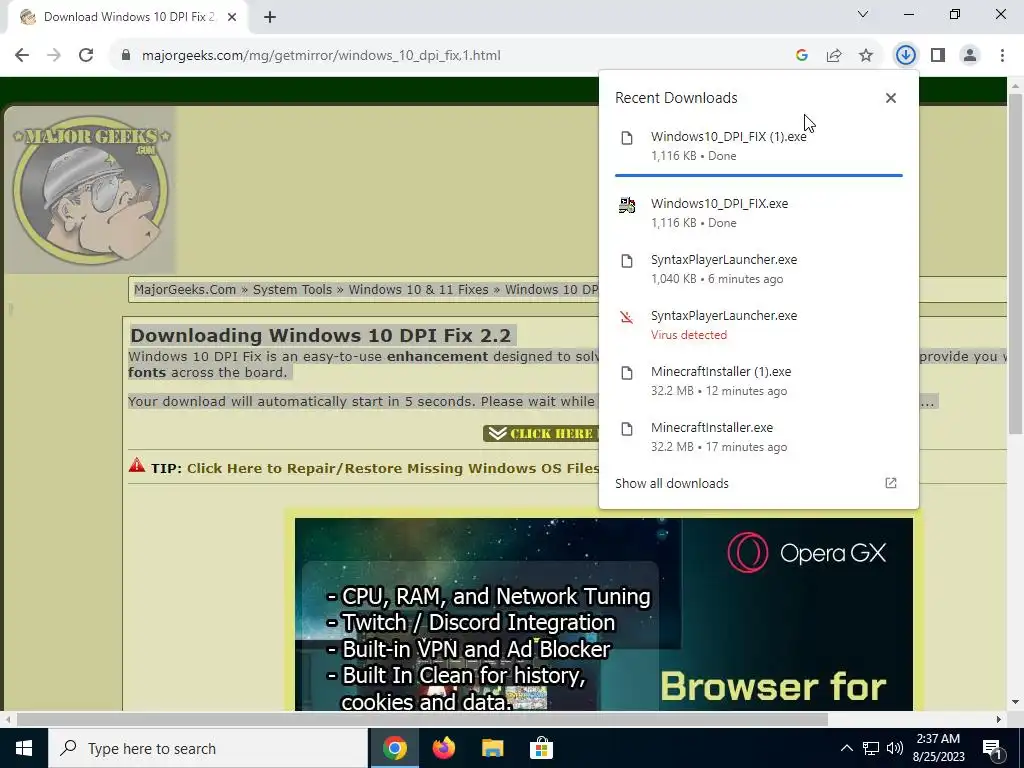Open downloads page via external-link icon
The height and width of the screenshot is (768, 1024).
pyautogui.click(x=891, y=483)
